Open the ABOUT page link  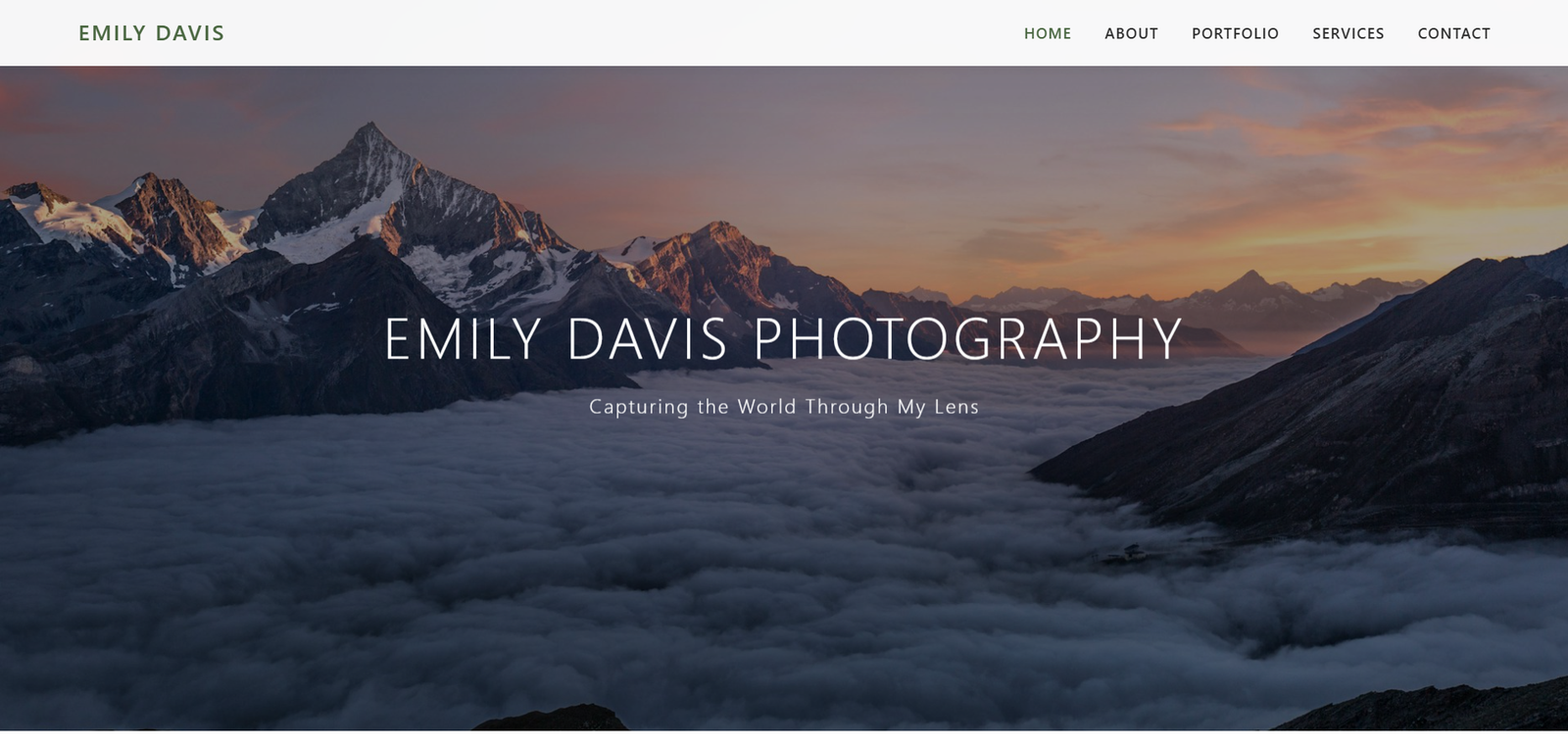(x=1131, y=33)
